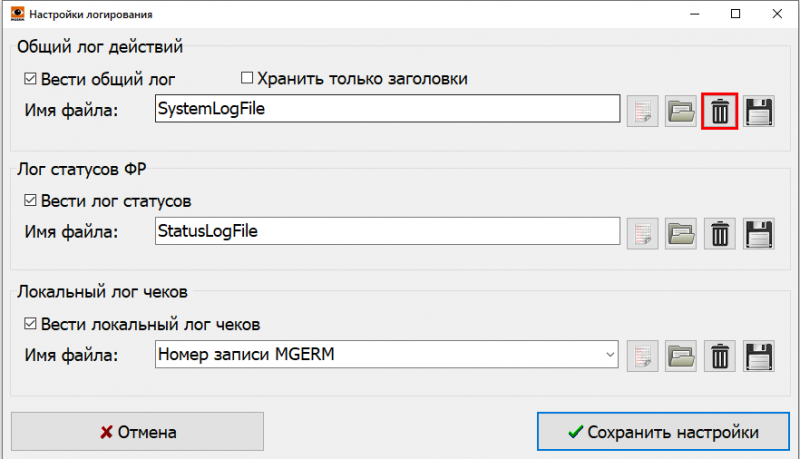Screen dimensions: 800x459
Task: Minimize the logging settings window
Action: pos(694,14)
